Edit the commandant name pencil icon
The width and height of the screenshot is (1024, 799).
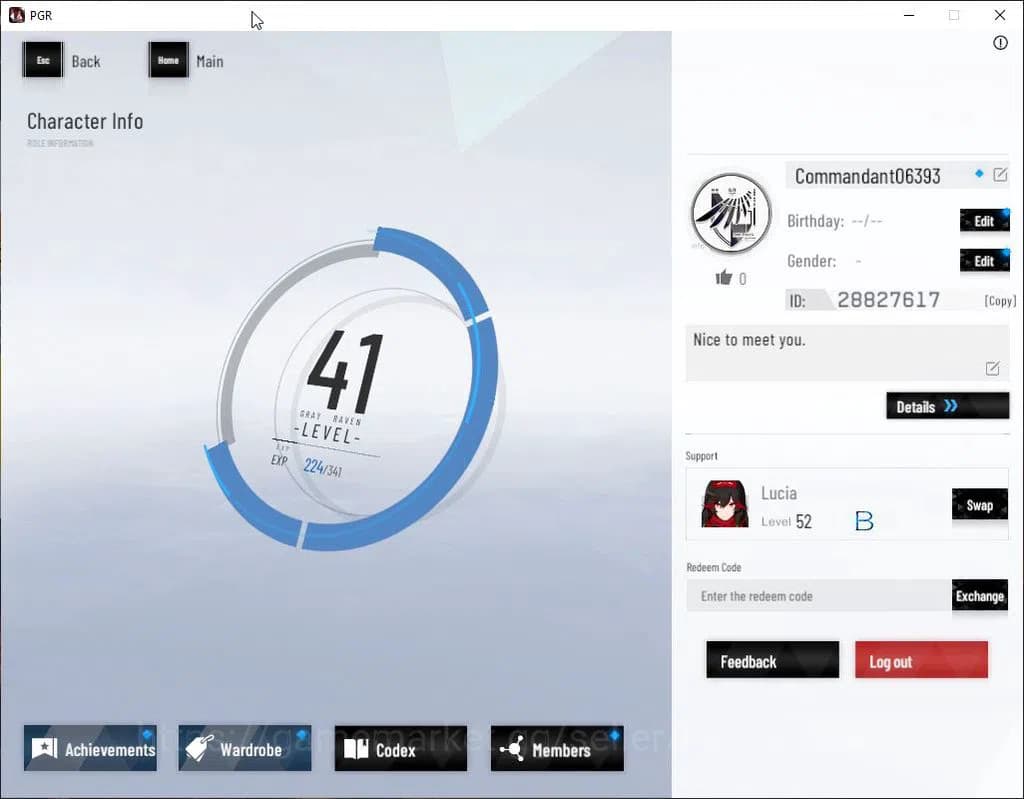(1000, 174)
